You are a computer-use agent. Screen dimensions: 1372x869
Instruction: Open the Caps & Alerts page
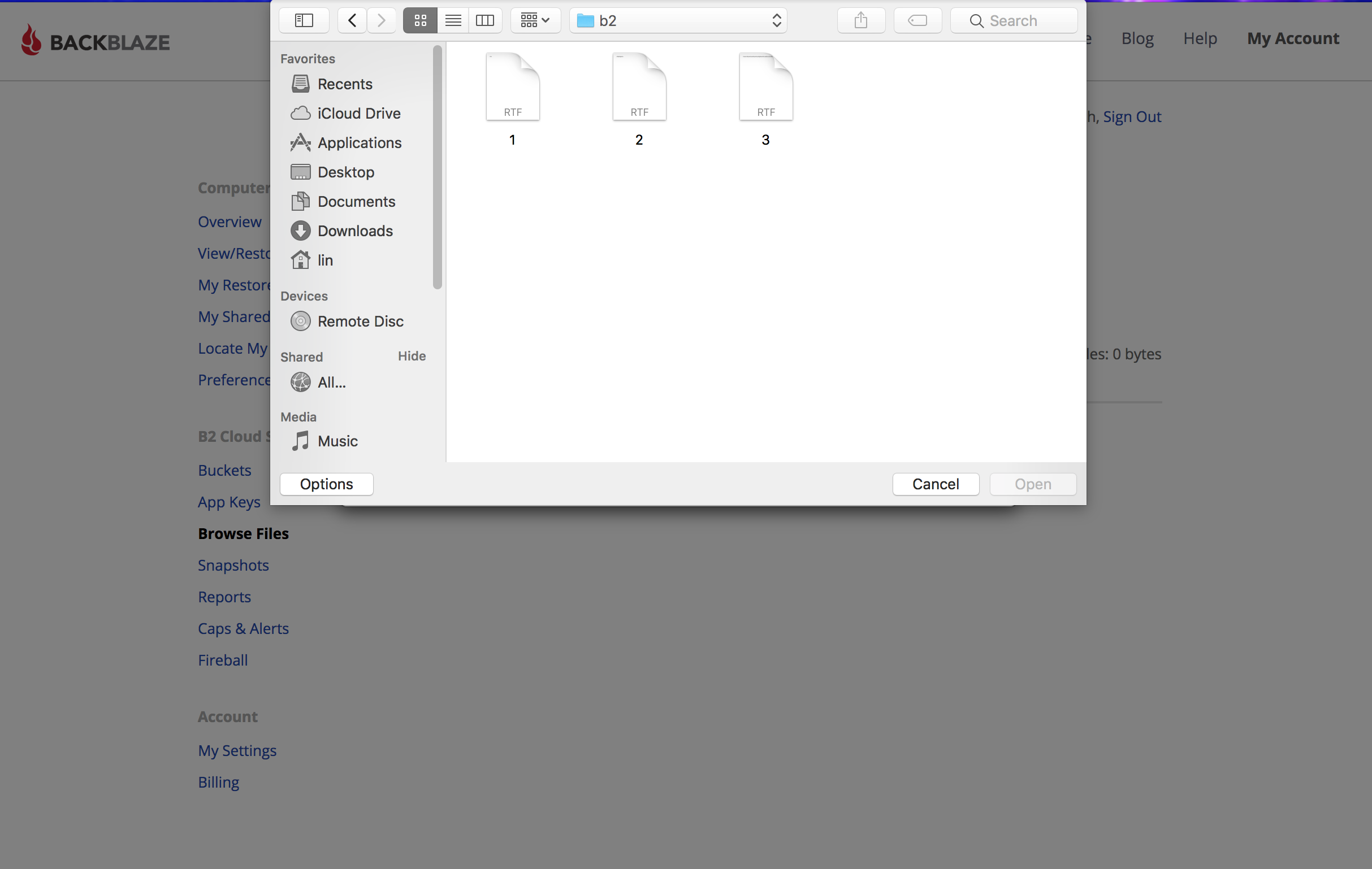[243, 629]
